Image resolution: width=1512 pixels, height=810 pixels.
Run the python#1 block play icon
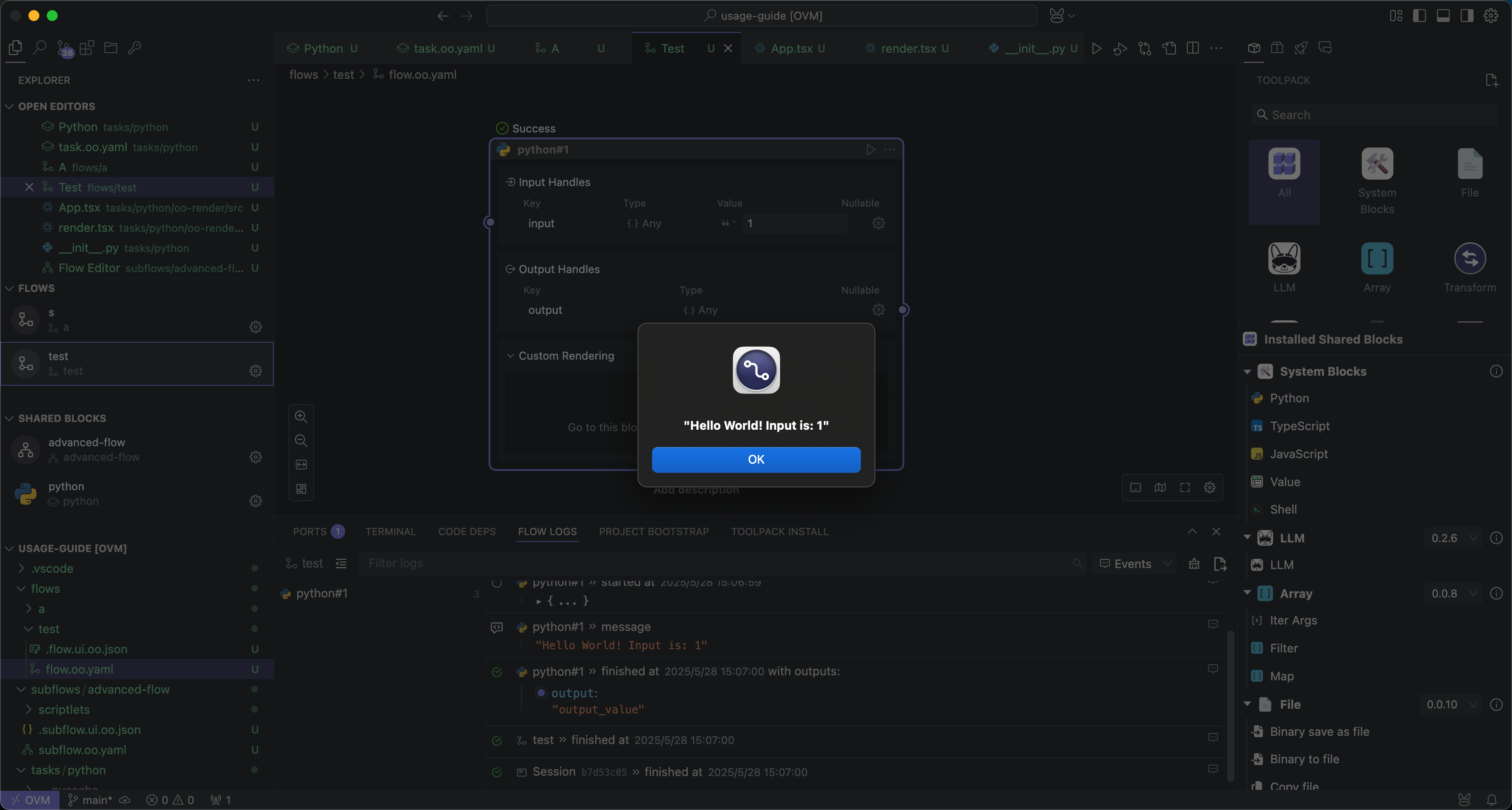pos(870,150)
